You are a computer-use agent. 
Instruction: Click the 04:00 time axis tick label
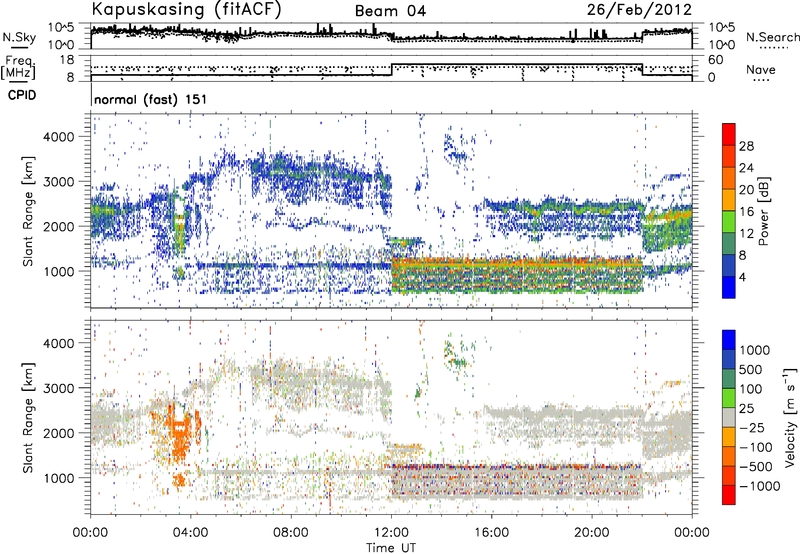191,533
